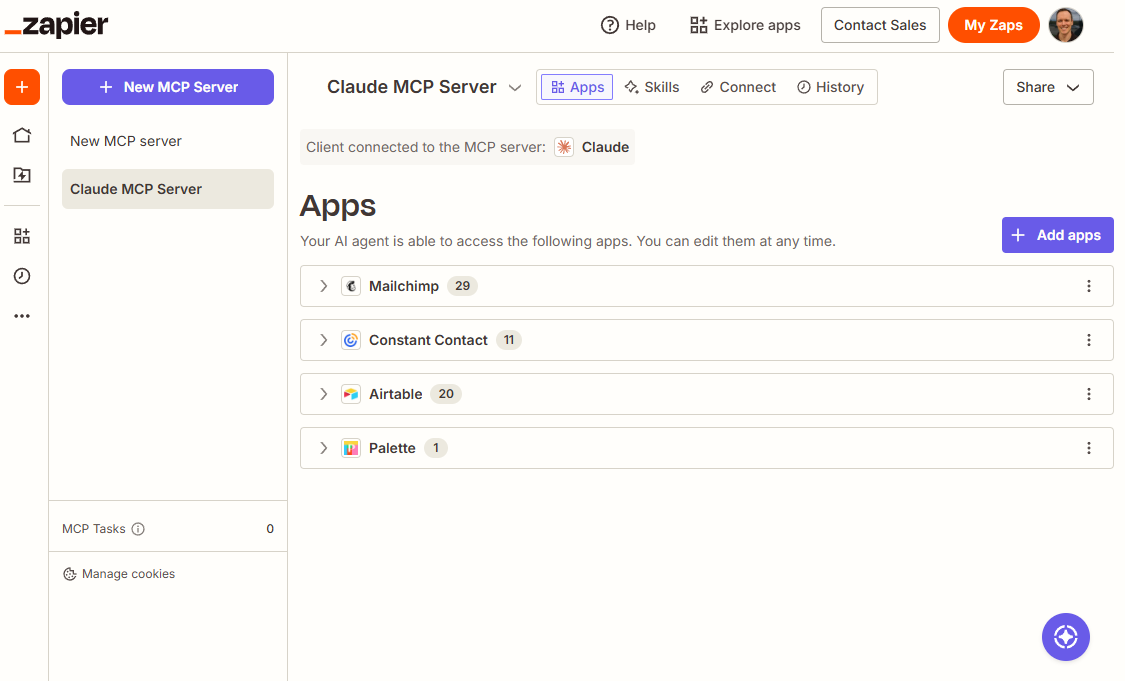Click the Airtable app icon
Image resolution: width=1125 pixels, height=681 pixels.
coord(351,394)
